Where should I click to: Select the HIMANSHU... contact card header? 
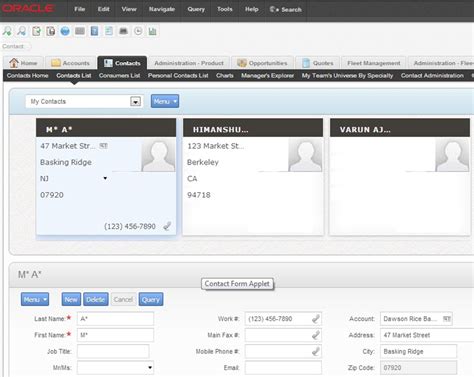[253, 128]
